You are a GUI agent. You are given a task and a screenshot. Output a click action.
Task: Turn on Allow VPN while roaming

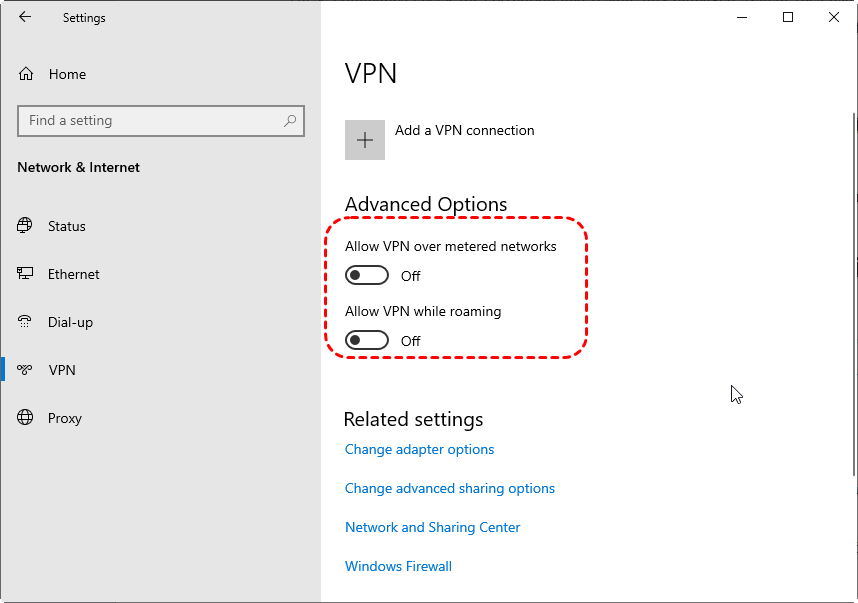pos(366,341)
